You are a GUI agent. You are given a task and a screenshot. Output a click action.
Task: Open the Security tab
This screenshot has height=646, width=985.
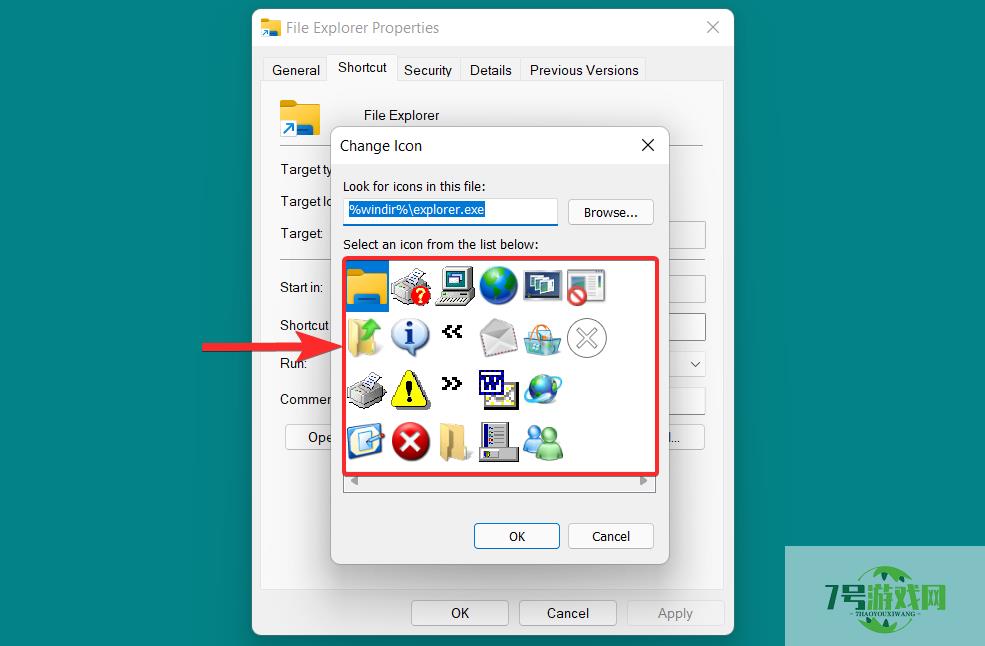coord(428,70)
